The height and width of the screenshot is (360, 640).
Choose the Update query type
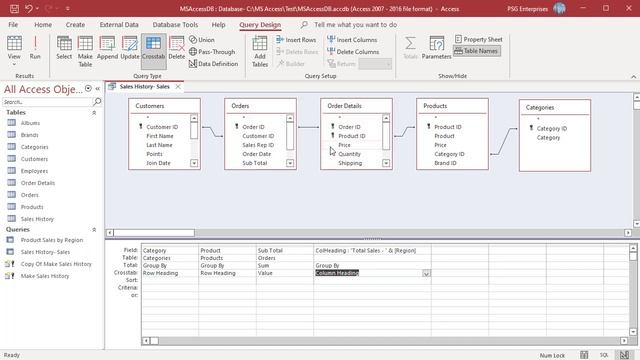(130, 48)
